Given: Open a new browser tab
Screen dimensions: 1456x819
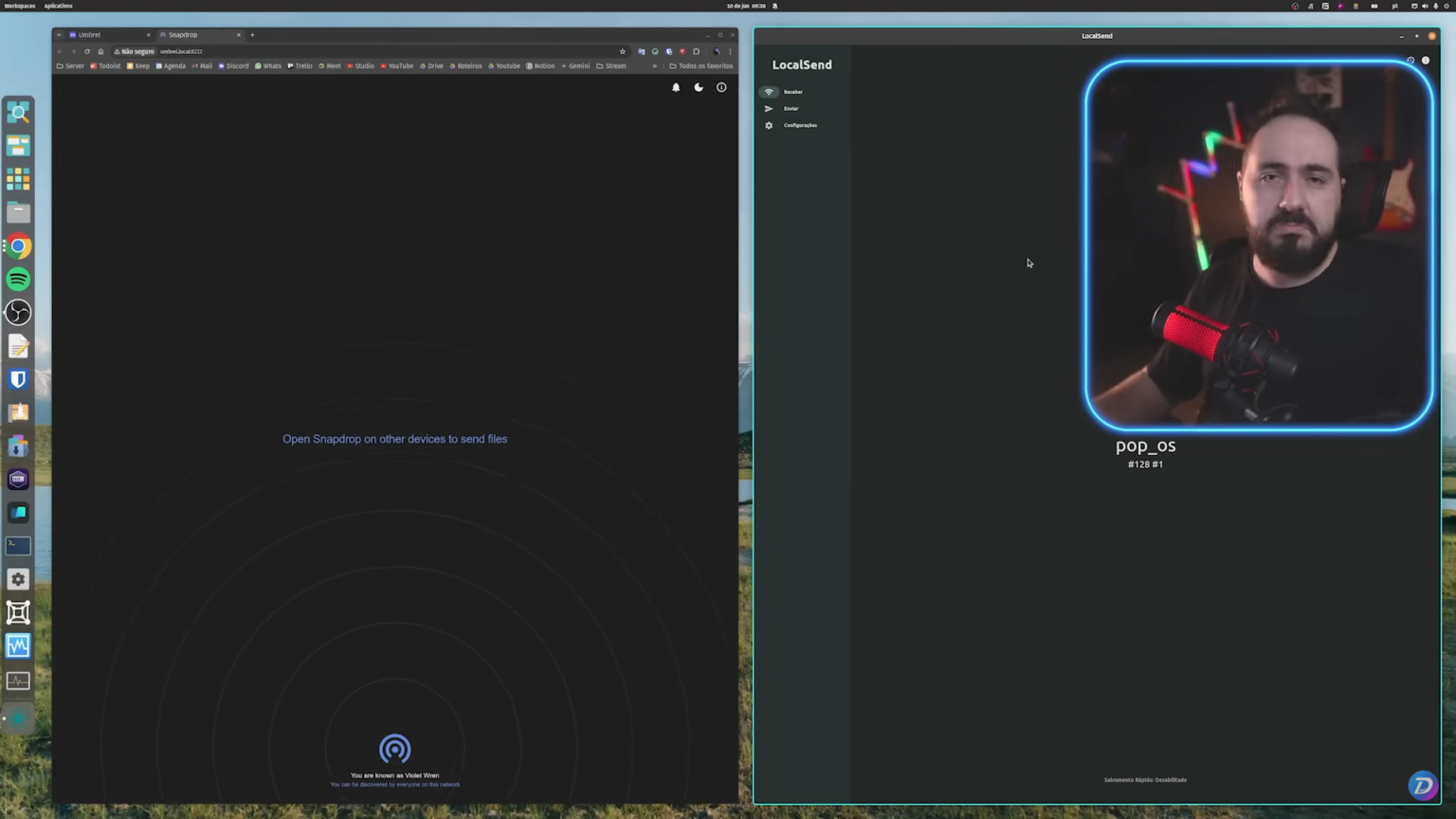Looking at the screenshot, I should pyautogui.click(x=252, y=35).
